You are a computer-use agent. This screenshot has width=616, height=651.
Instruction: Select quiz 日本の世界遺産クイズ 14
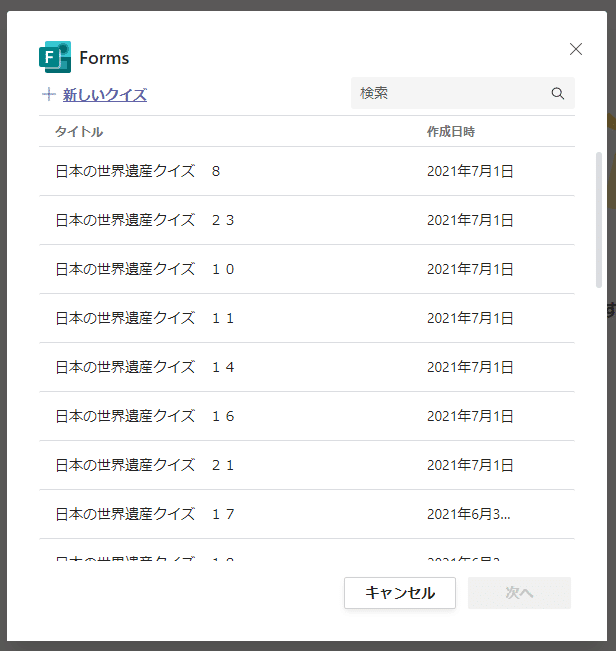[x=307, y=367]
